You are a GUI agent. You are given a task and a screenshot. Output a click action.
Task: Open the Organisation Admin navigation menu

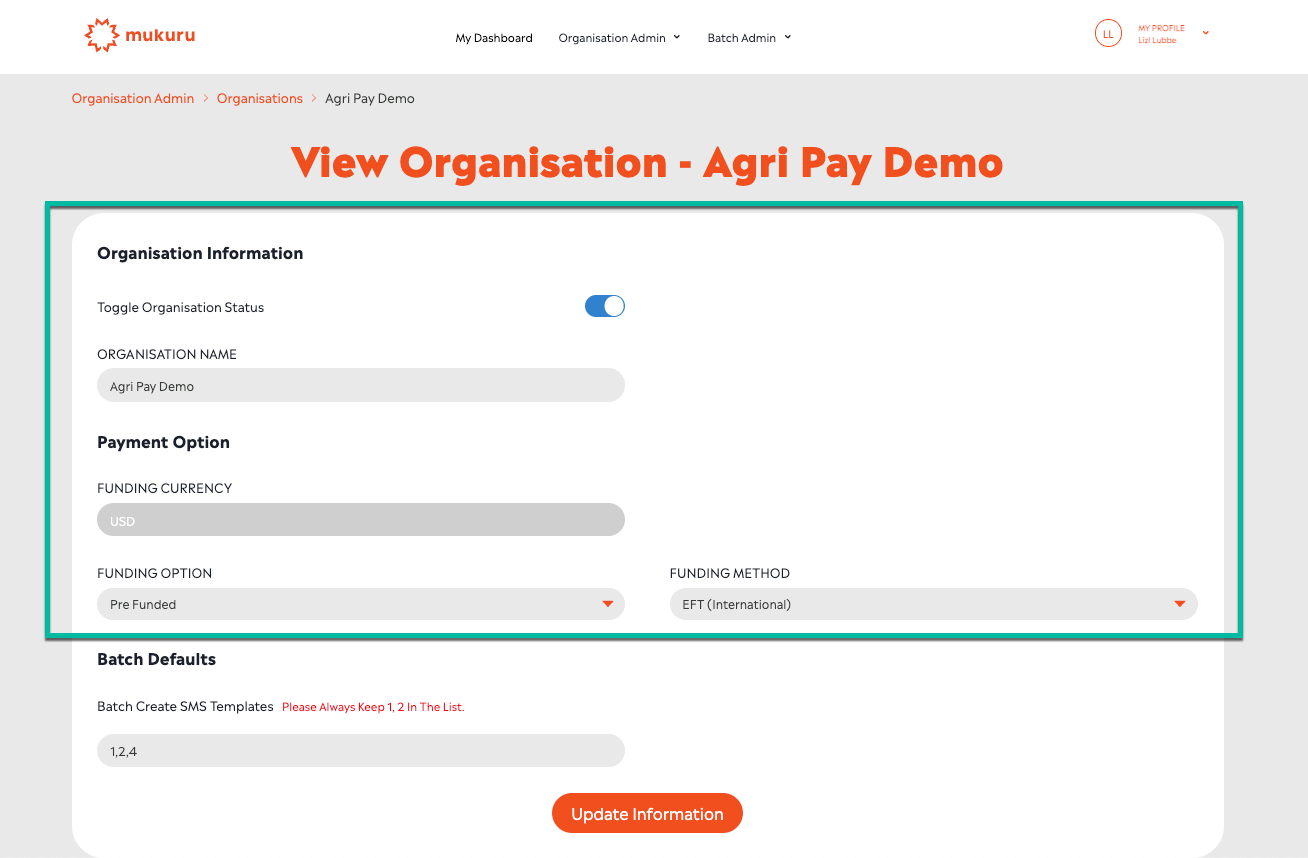[x=612, y=38]
